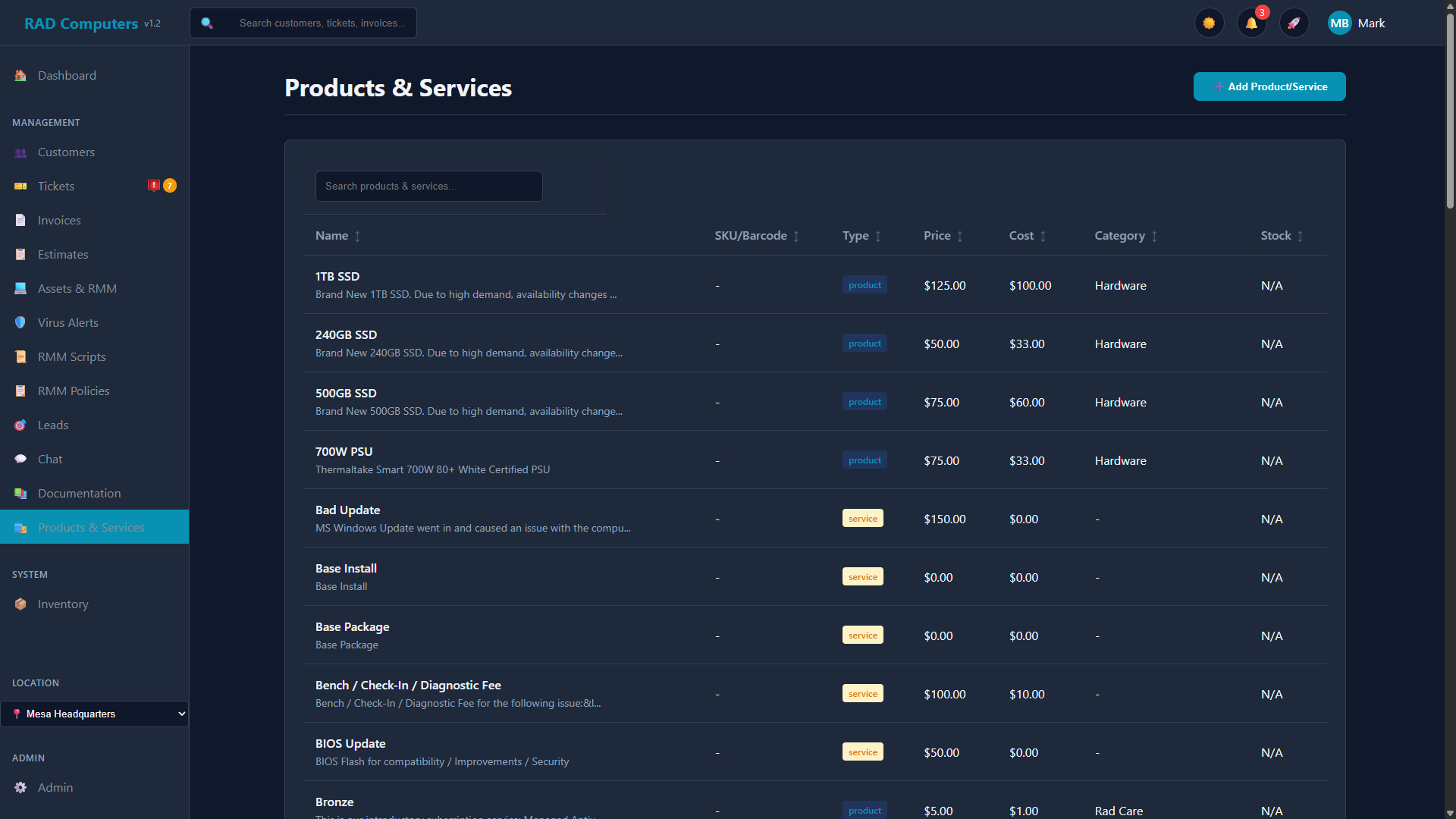Screen dimensions: 1456x819
Task: Toggle the light/dark theme sun control
Action: click(1209, 23)
